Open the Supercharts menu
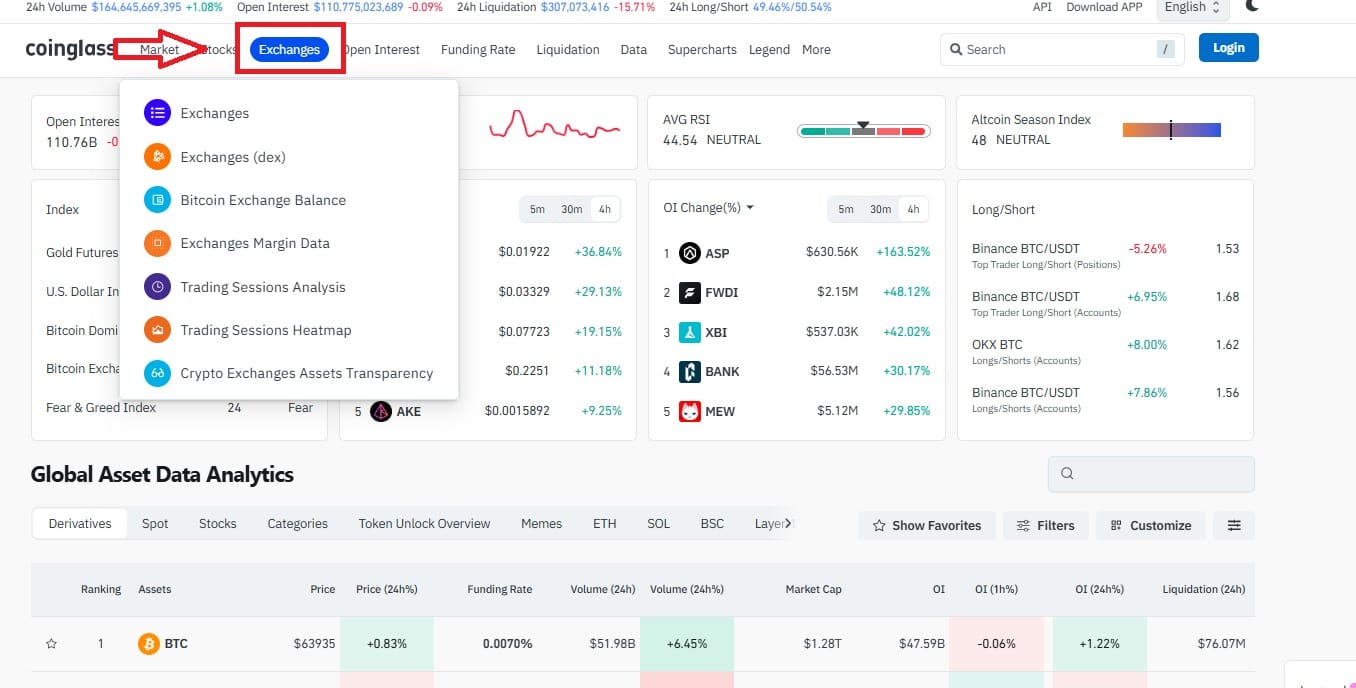This screenshot has width=1356, height=688. [702, 49]
